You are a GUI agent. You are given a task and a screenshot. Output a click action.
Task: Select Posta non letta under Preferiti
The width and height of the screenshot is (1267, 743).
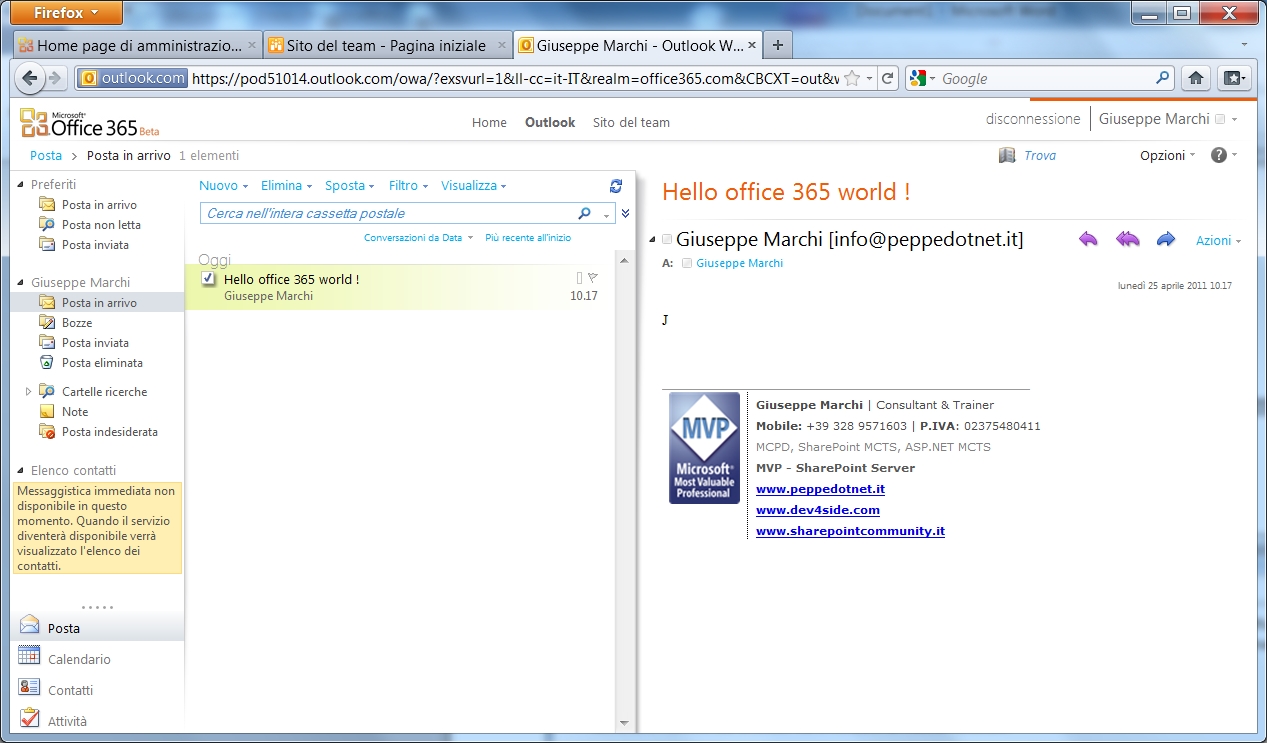tap(101, 224)
